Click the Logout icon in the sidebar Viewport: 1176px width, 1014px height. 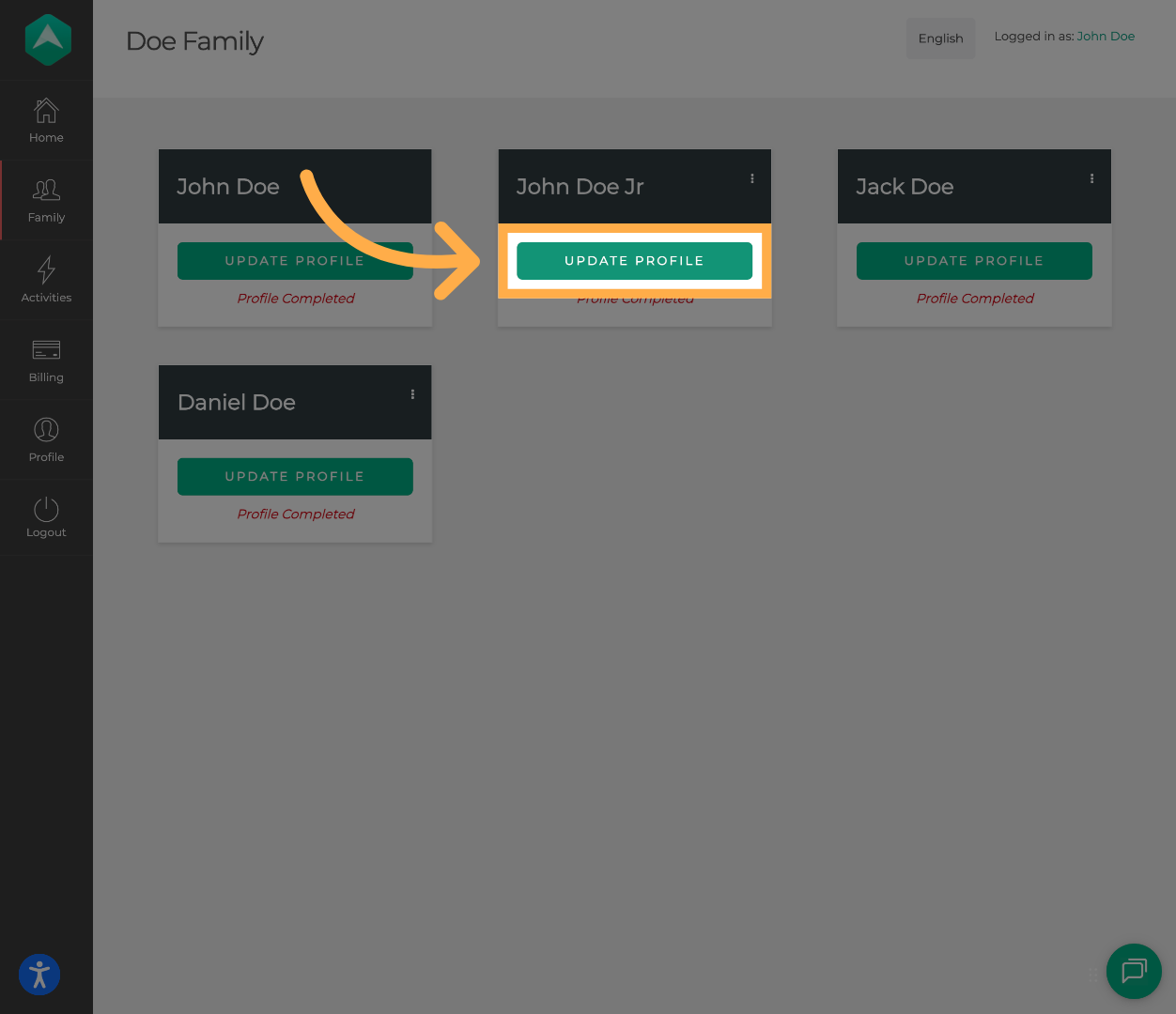(46, 516)
